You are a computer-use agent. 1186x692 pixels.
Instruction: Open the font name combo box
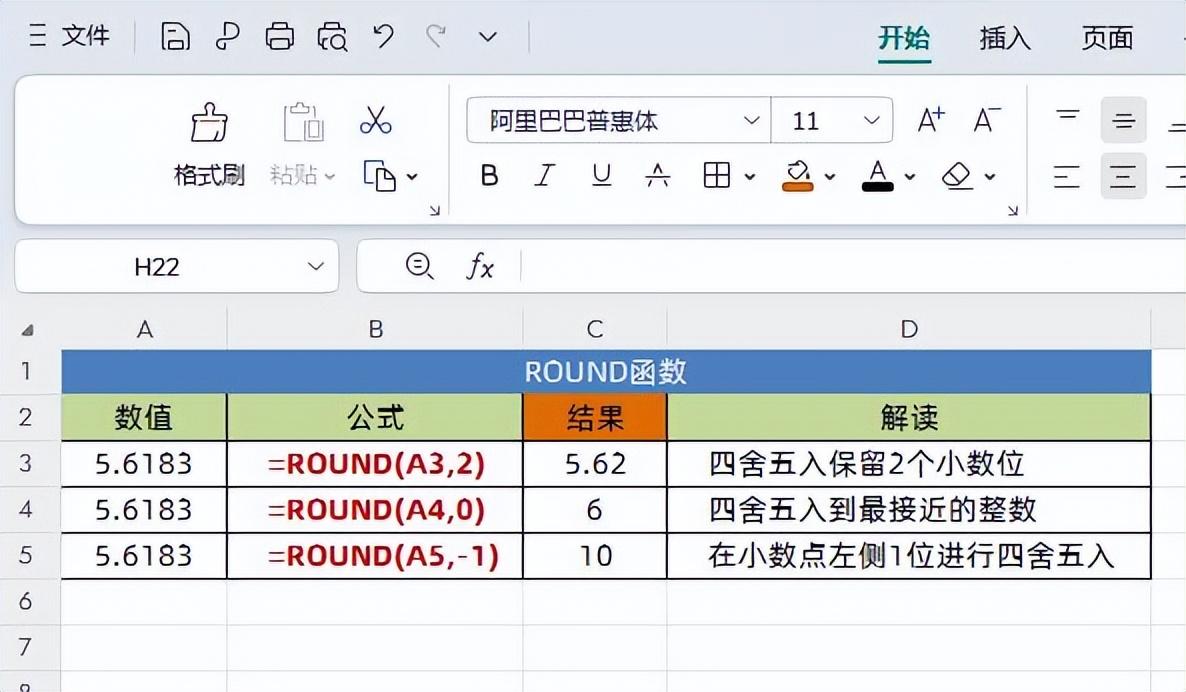(x=619, y=120)
